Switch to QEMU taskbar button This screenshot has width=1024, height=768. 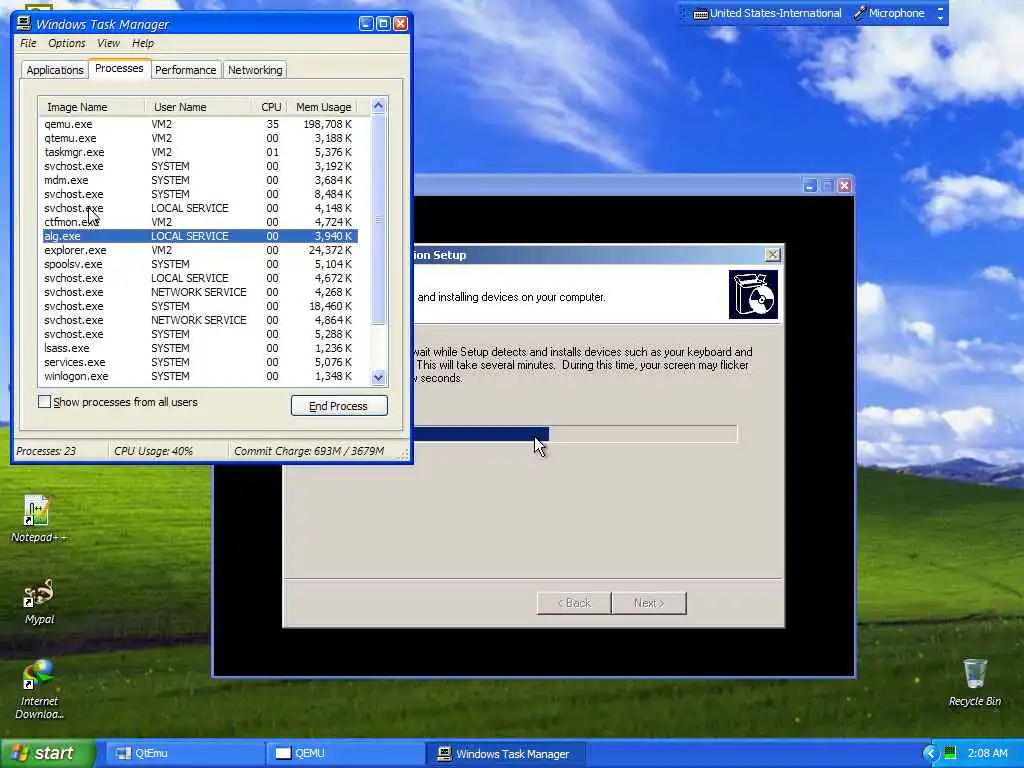click(345, 753)
